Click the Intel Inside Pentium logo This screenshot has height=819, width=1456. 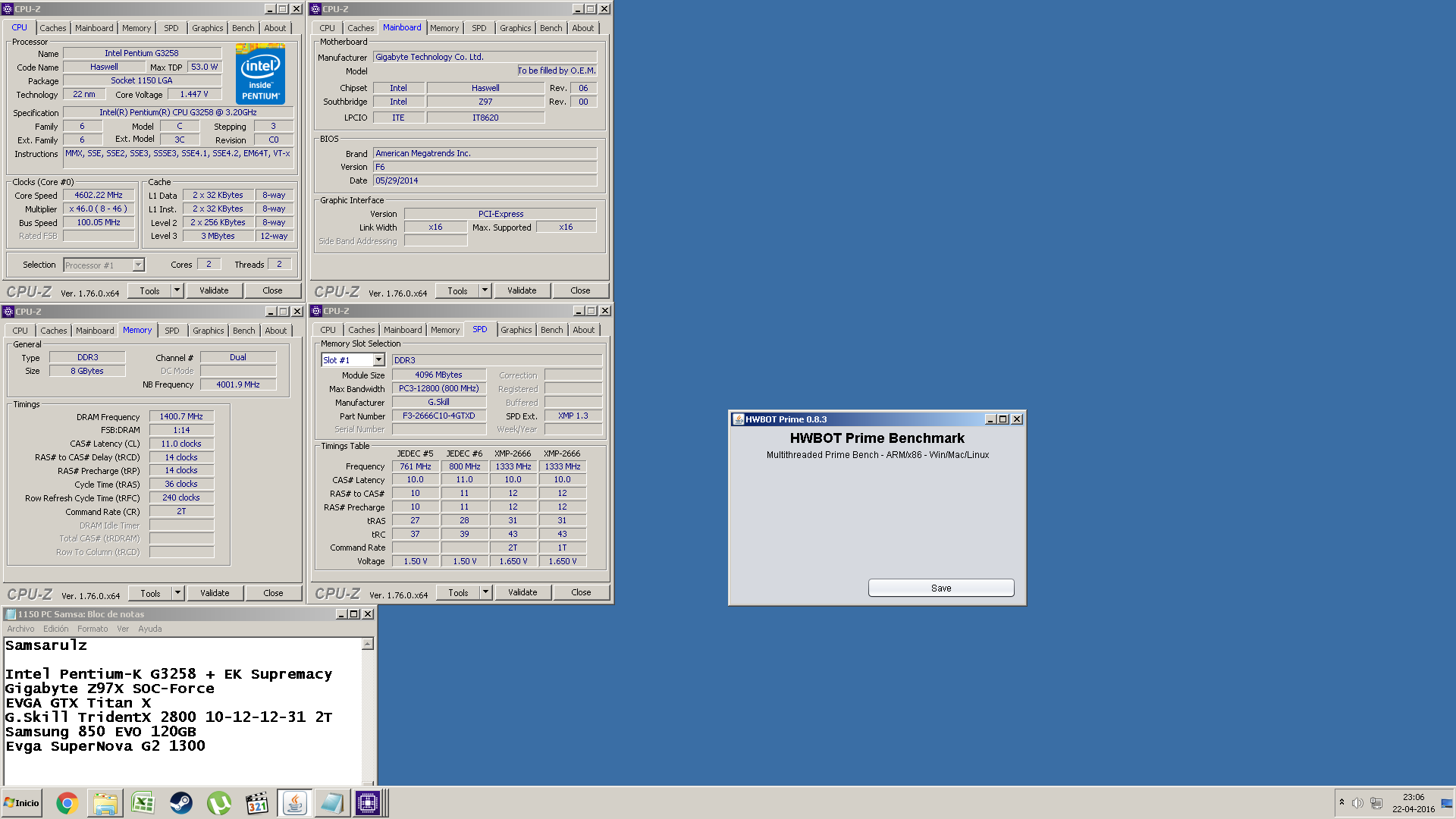[260, 74]
